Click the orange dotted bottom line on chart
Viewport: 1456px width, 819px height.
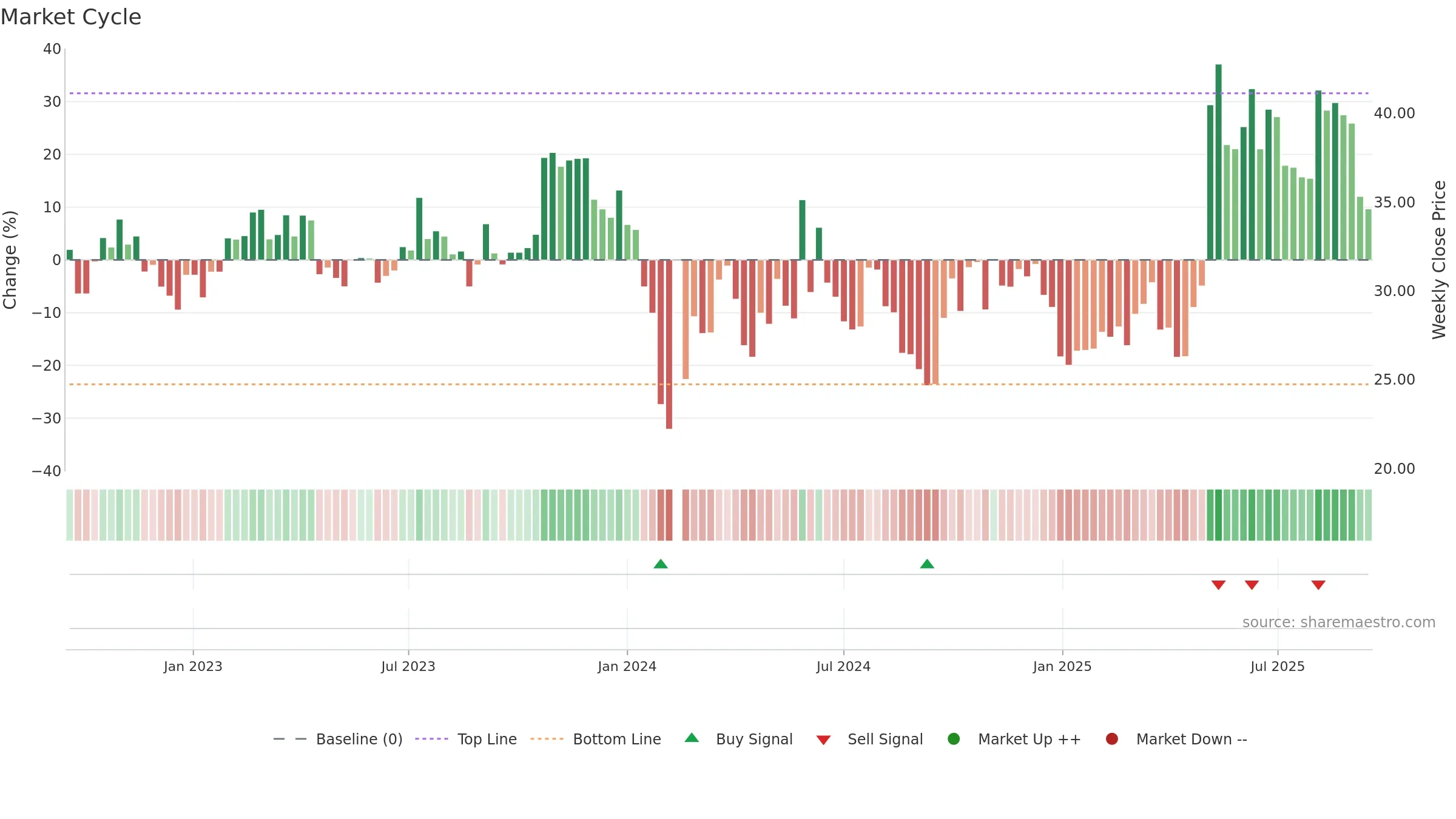[719, 385]
